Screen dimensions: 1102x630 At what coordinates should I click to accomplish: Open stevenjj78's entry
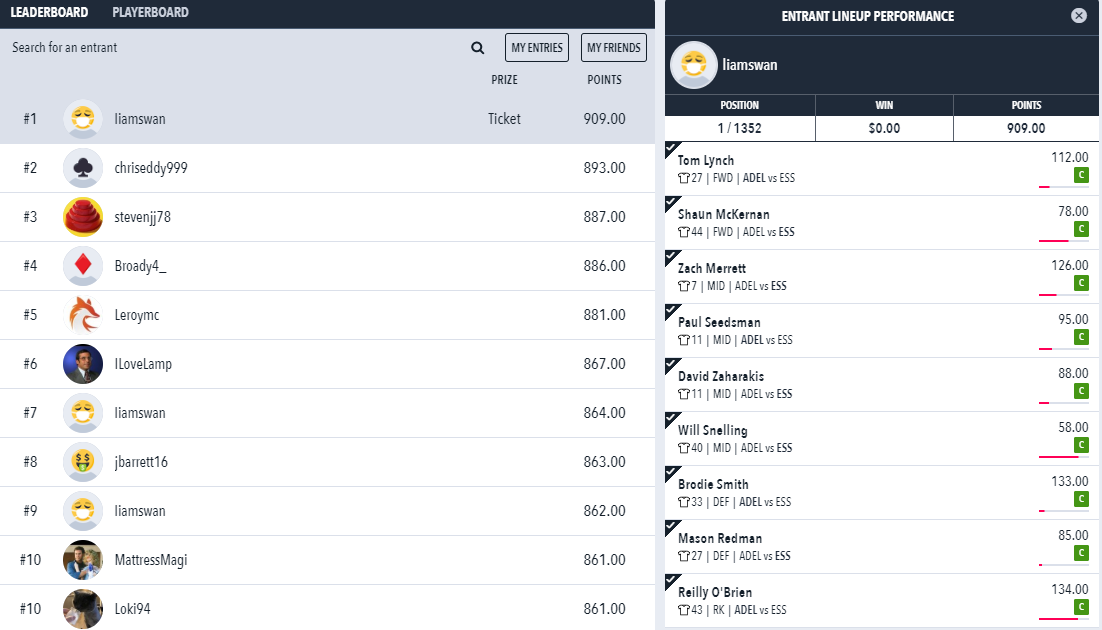(328, 217)
